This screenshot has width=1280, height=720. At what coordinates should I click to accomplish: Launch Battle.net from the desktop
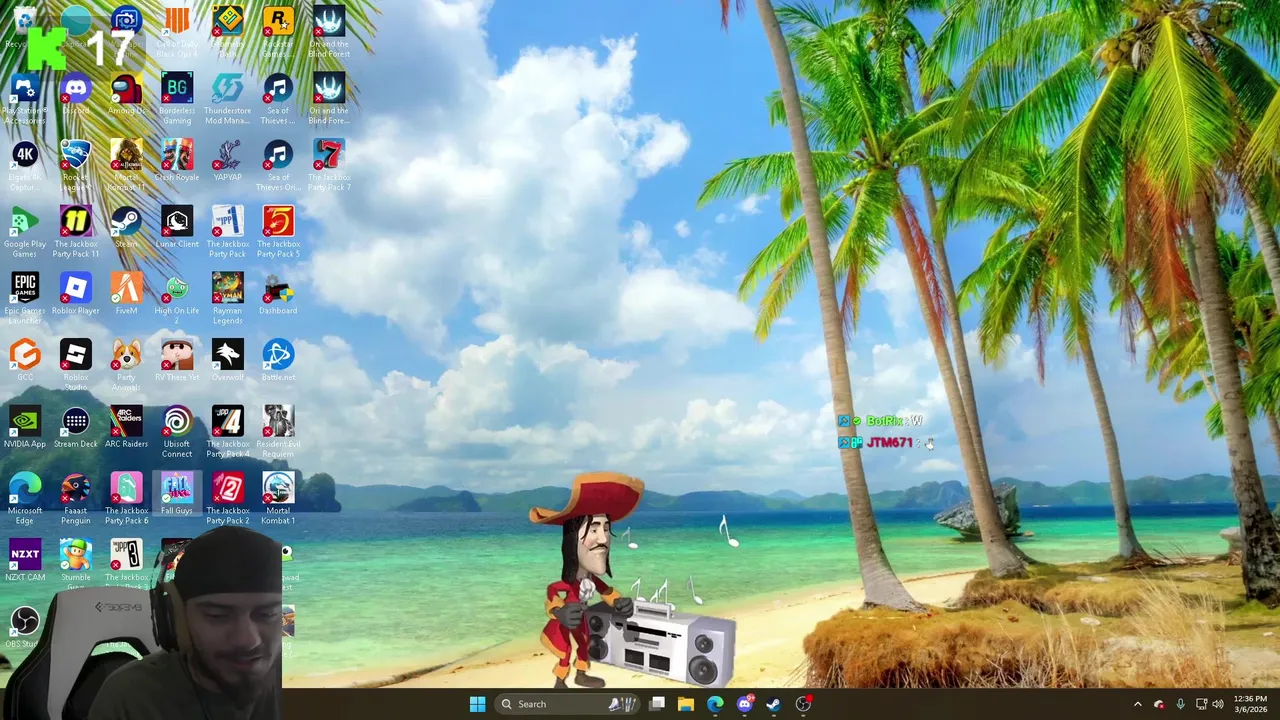coord(278,361)
